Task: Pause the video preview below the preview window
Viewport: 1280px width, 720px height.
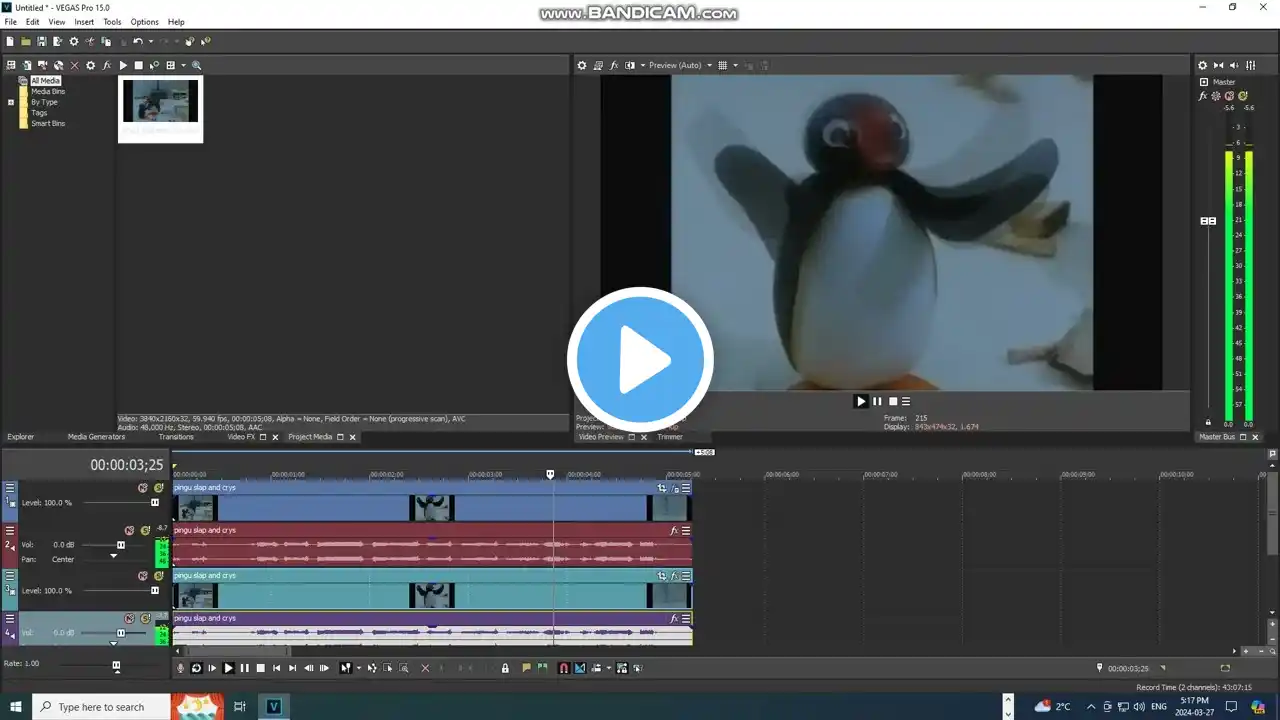Action: (x=877, y=401)
